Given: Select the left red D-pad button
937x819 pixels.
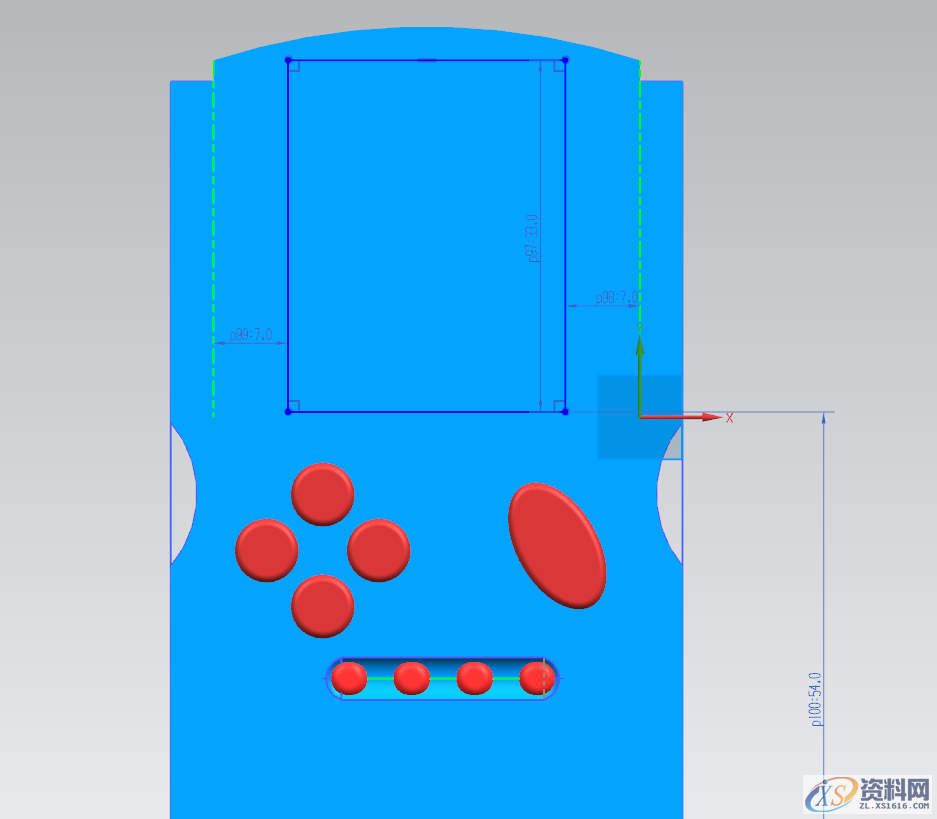Looking at the screenshot, I should pos(266,550).
